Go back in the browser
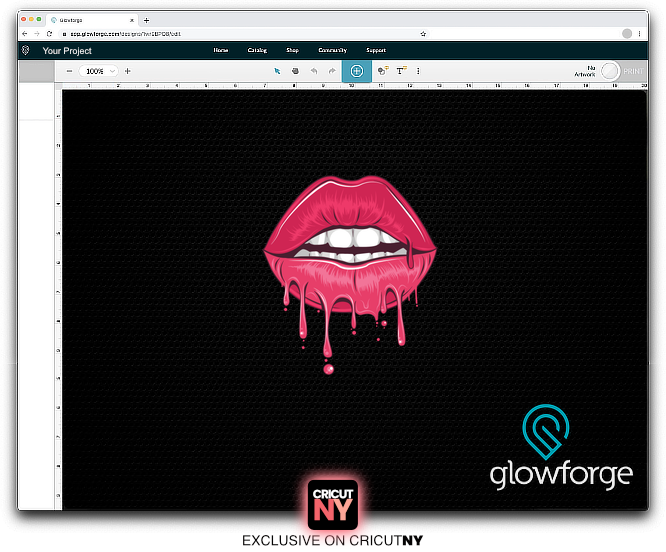 25,34
